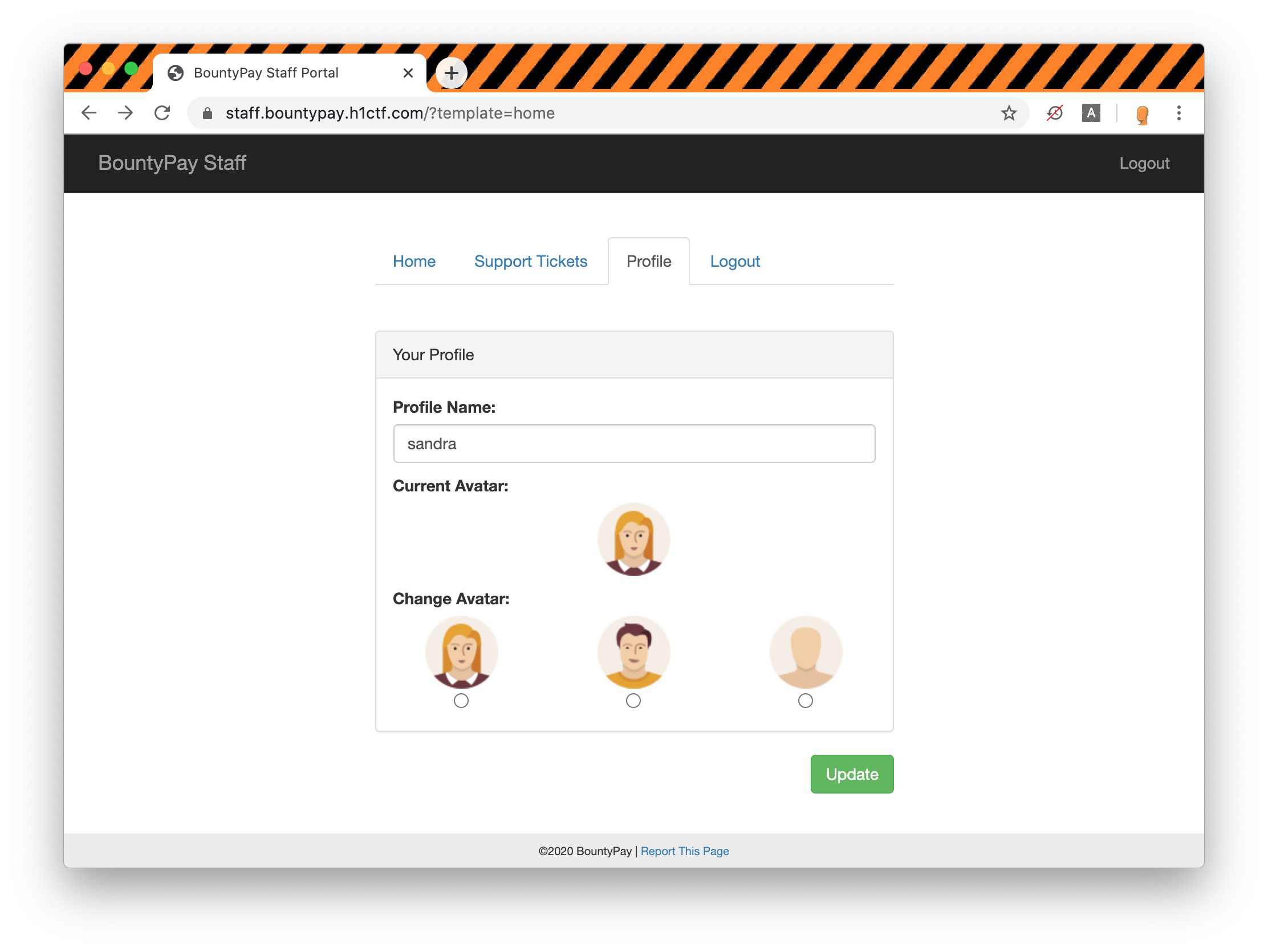Click the address bar URL
The image size is (1268, 952).
point(390,113)
